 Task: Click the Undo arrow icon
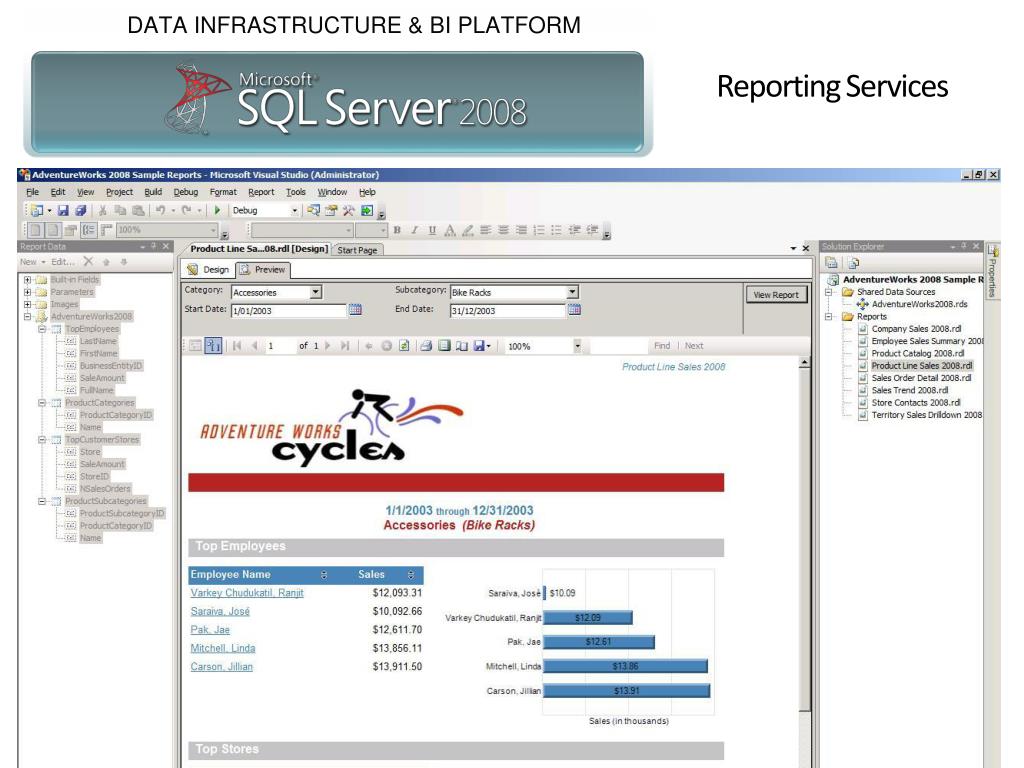point(160,210)
